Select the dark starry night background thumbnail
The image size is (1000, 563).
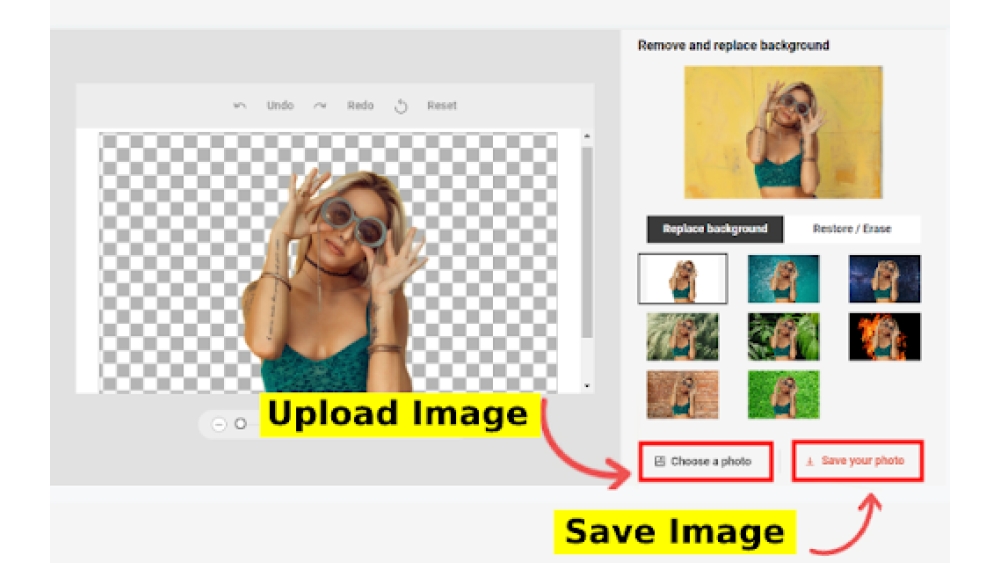click(885, 279)
